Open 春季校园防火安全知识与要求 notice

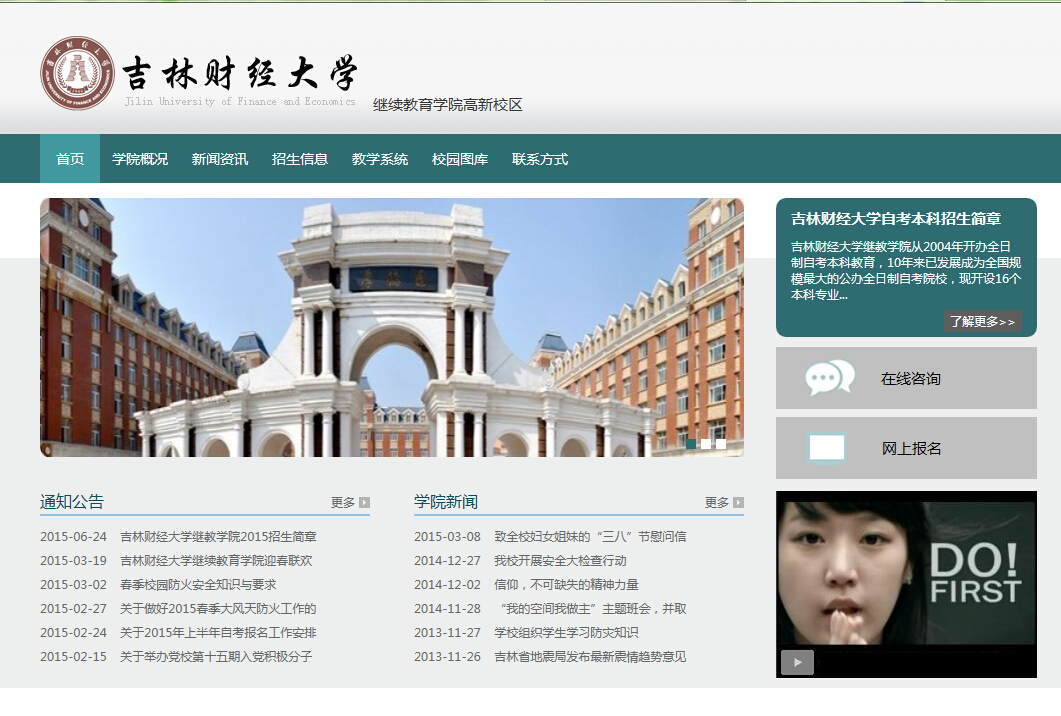pos(198,585)
